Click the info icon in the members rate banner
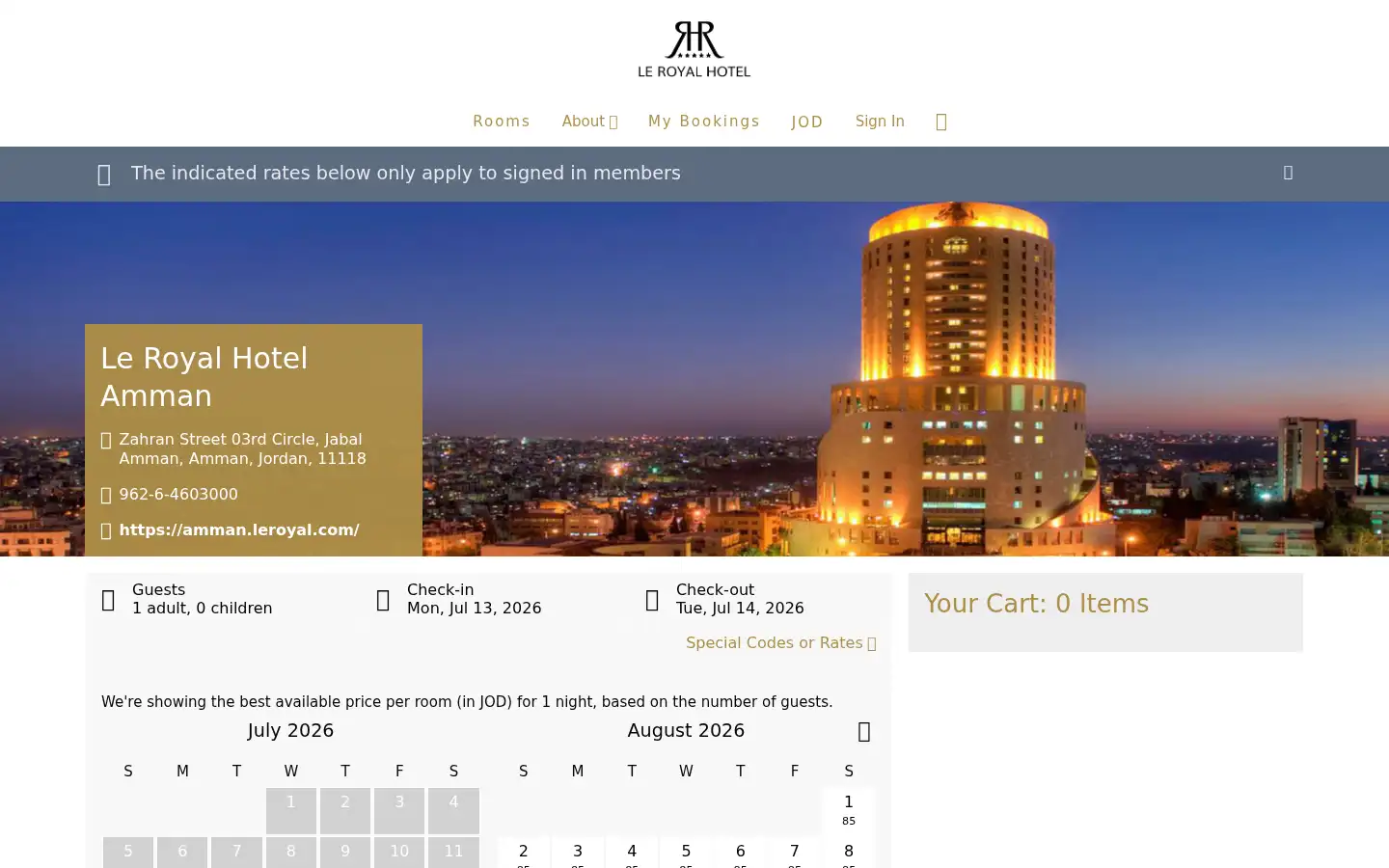 [x=104, y=174]
